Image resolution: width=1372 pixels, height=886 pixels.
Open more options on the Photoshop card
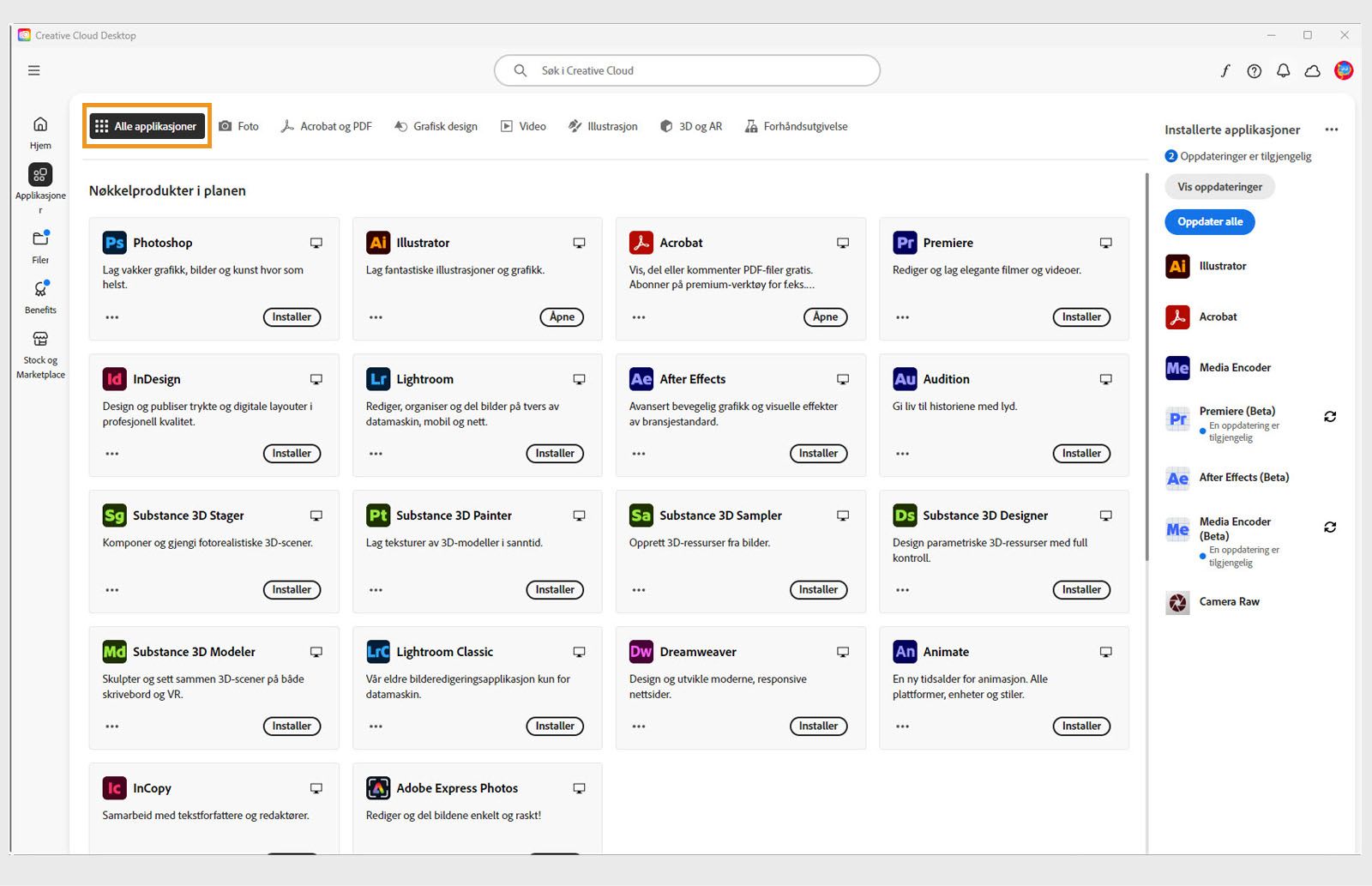[111, 317]
